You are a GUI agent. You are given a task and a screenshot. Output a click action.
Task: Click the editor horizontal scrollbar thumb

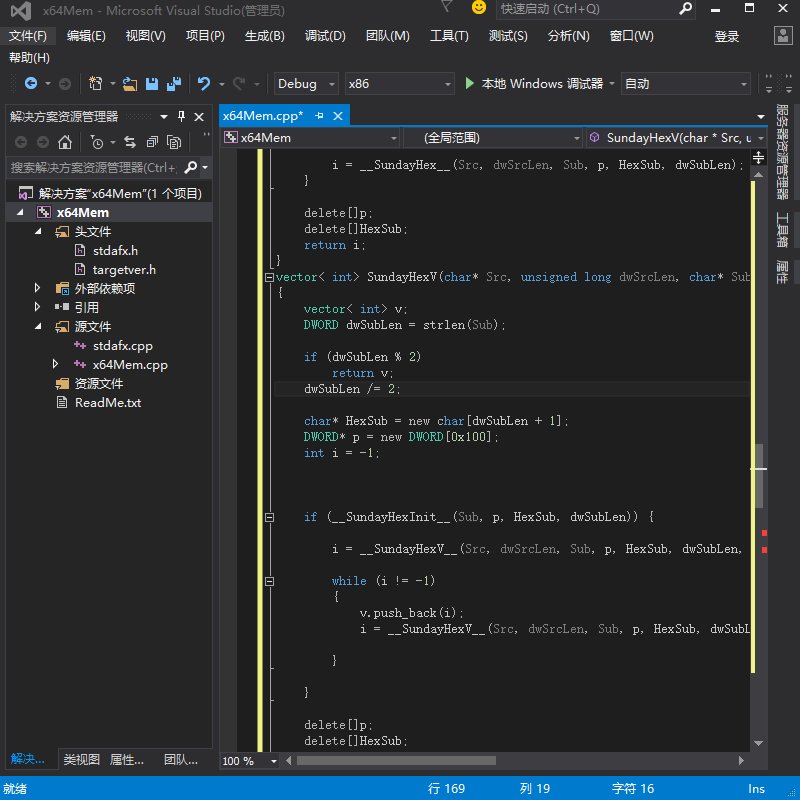(x=396, y=761)
